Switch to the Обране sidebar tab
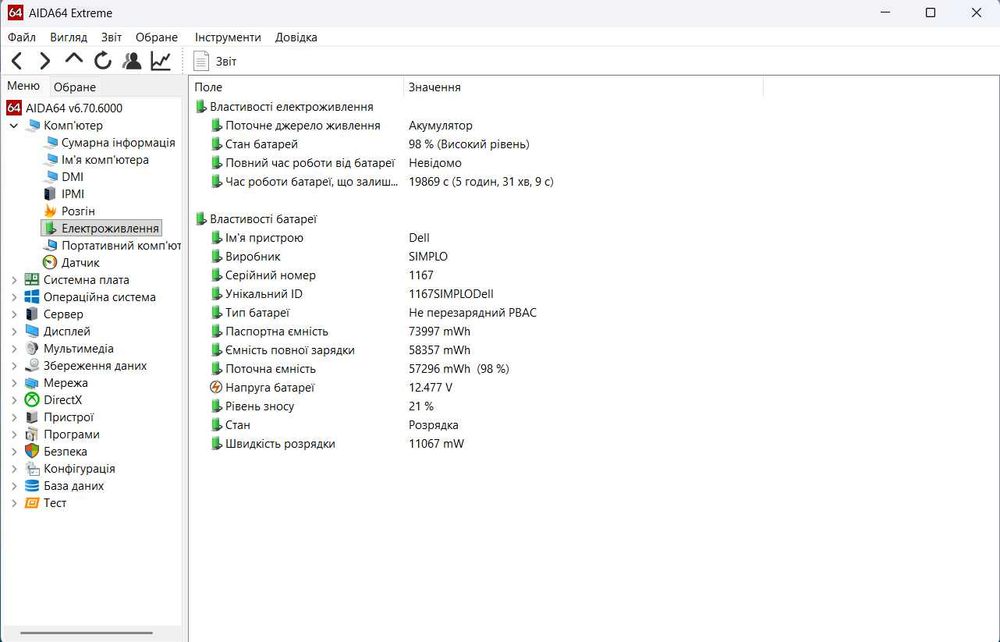1000x642 pixels. click(x=75, y=87)
